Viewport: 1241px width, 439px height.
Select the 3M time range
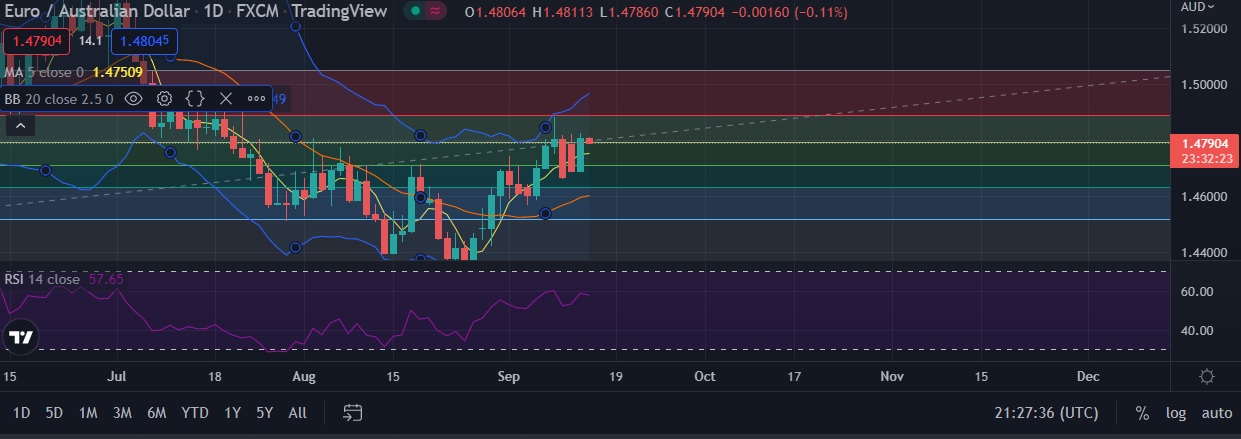122,412
